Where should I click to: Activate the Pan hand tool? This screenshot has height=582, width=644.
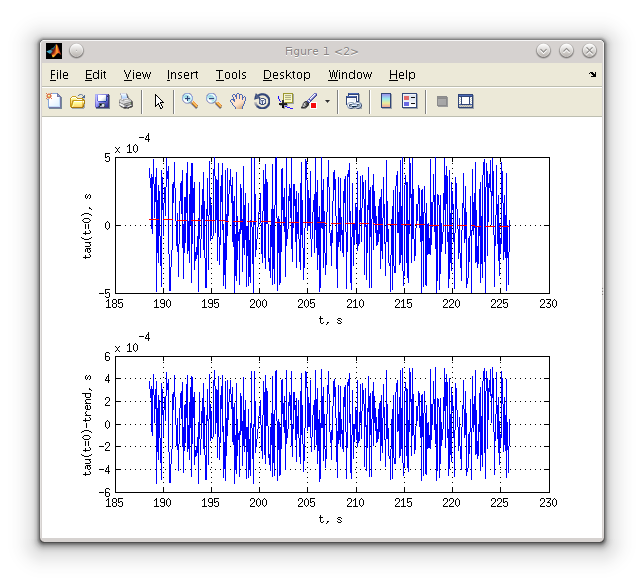[x=238, y=101]
